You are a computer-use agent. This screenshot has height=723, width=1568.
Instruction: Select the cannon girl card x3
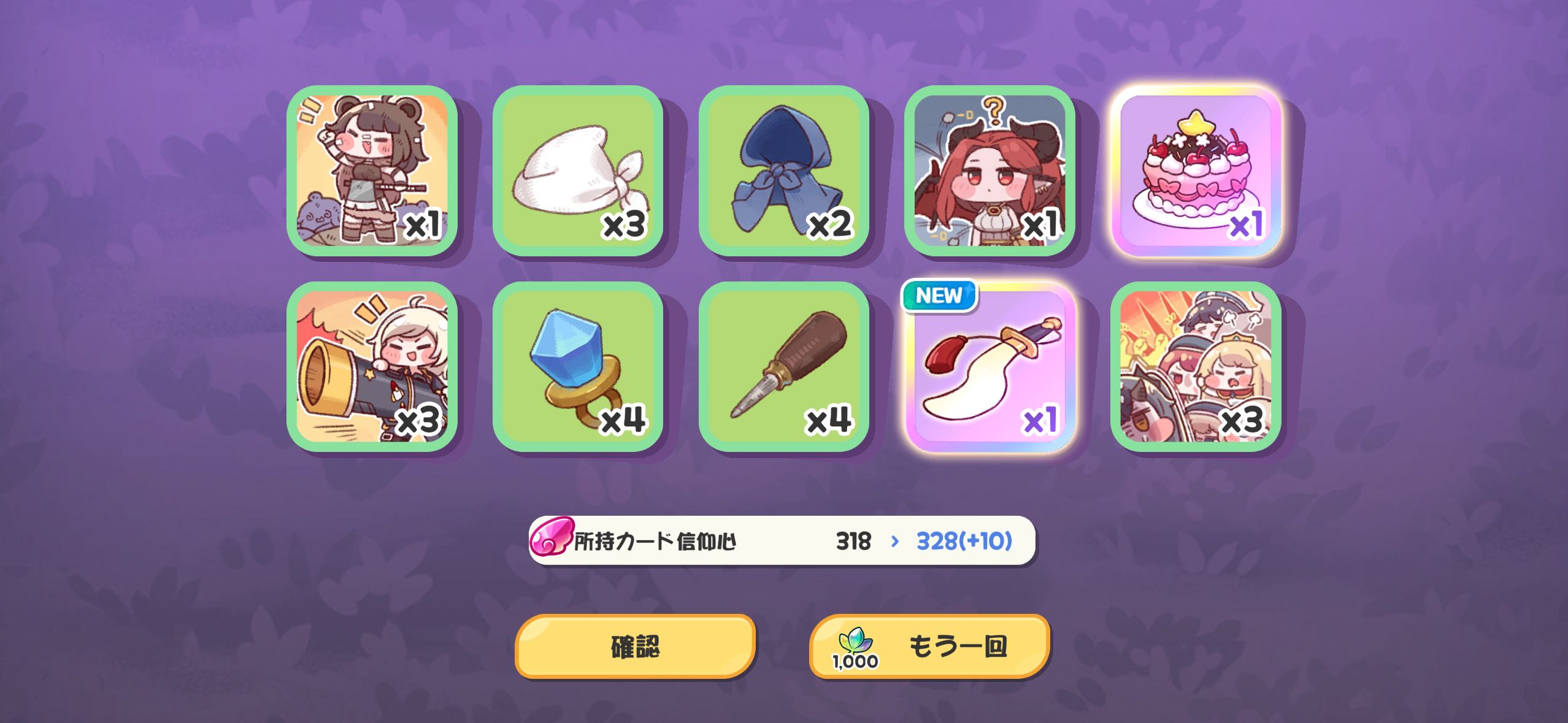click(372, 367)
